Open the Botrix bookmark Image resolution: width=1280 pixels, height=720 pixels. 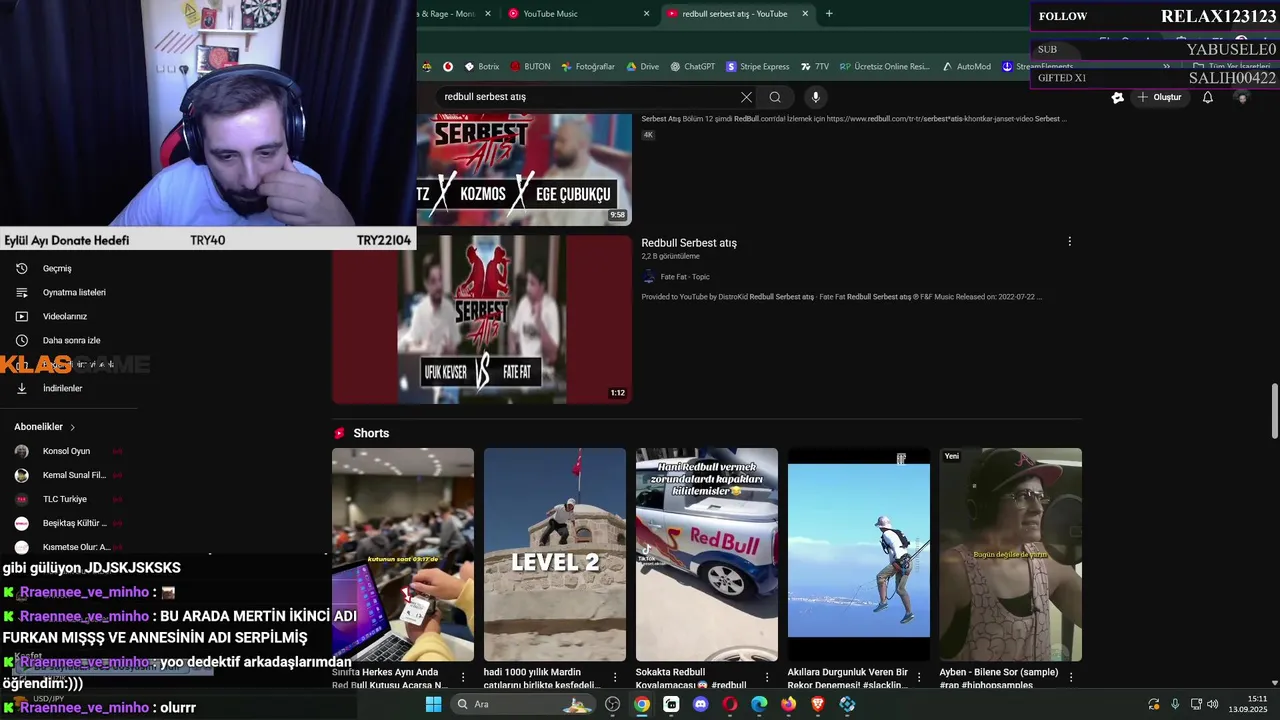481,67
